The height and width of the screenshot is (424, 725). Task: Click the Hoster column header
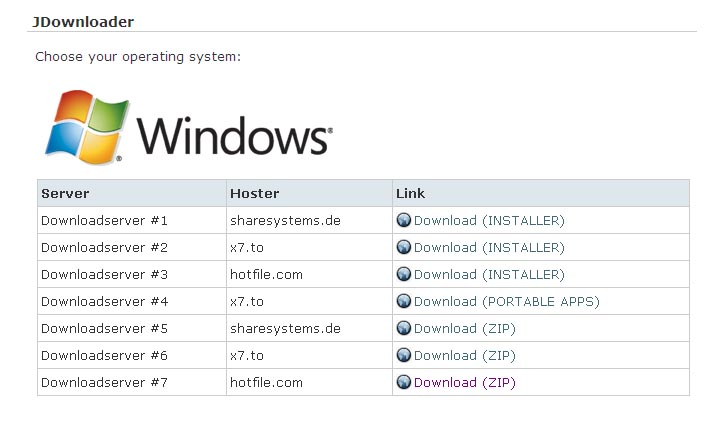coord(254,193)
